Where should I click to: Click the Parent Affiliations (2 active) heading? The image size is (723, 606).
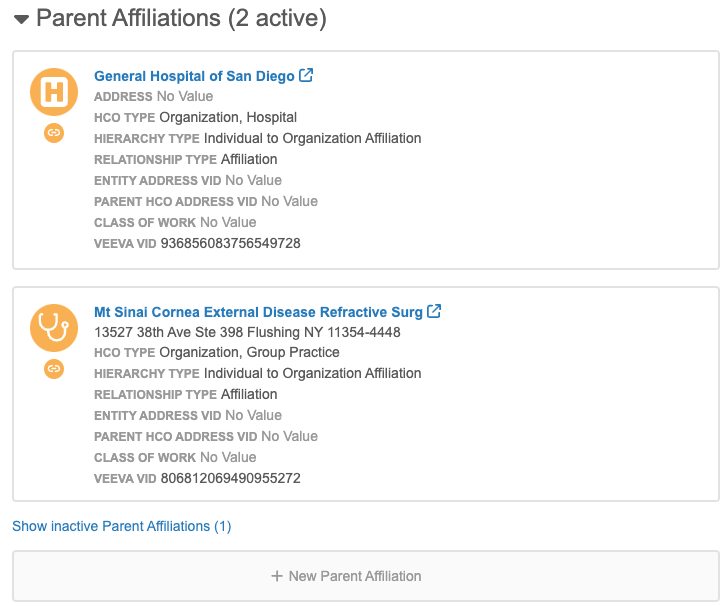click(x=181, y=18)
